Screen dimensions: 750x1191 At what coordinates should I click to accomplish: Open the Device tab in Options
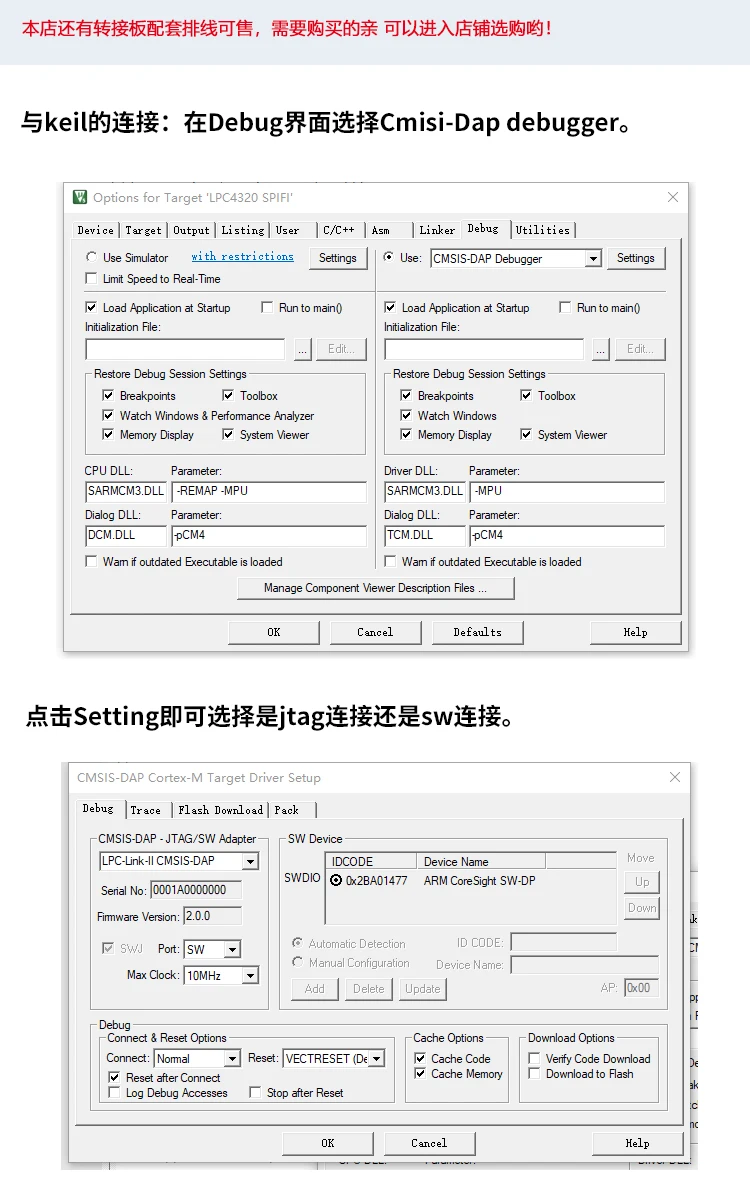tap(96, 230)
